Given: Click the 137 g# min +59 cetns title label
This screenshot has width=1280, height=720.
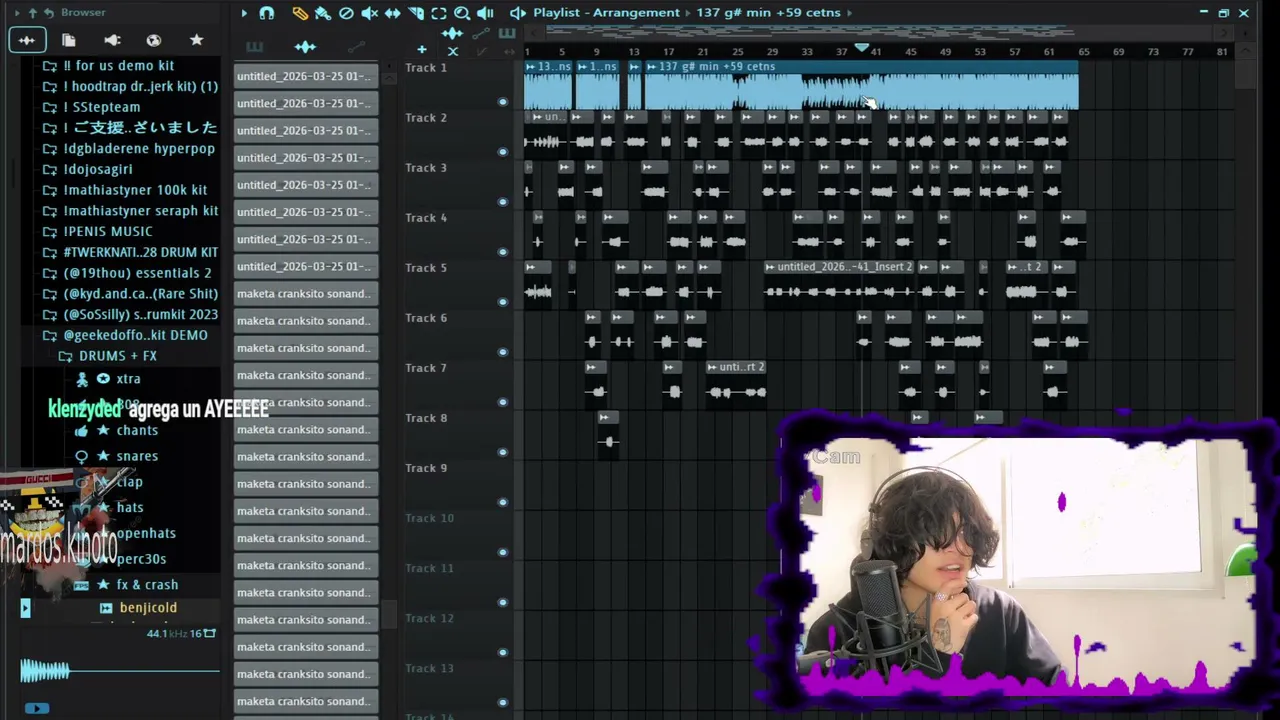Looking at the screenshot, I should coord(768,13).
